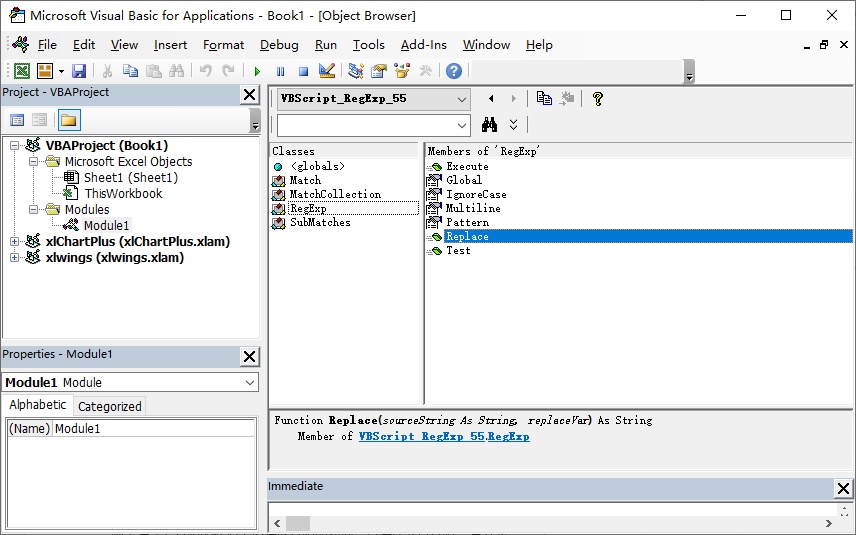Click the View Code icon in Project panel
Screen dimensions: 856x535
[x=17, y=120]
